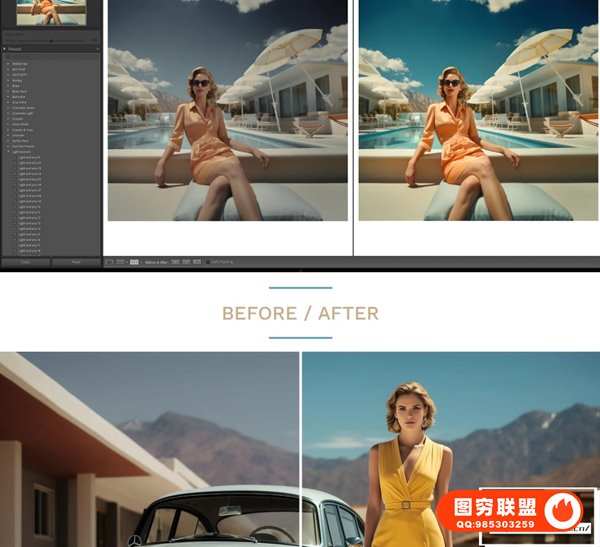This screenshot has height=547, width=600.
Task: Select the Light and airy 05 preset
Action: click(x=28, y=179)
